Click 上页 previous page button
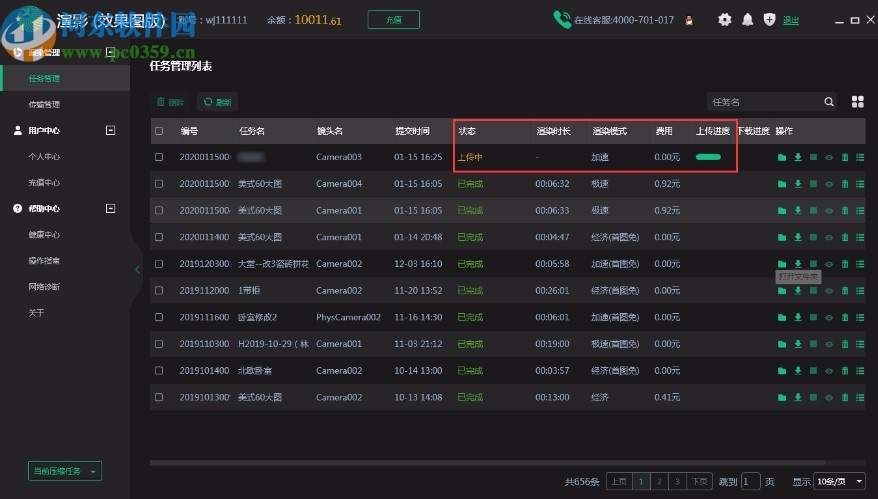Viewport: 878px width, 499px height. (619, 482)
